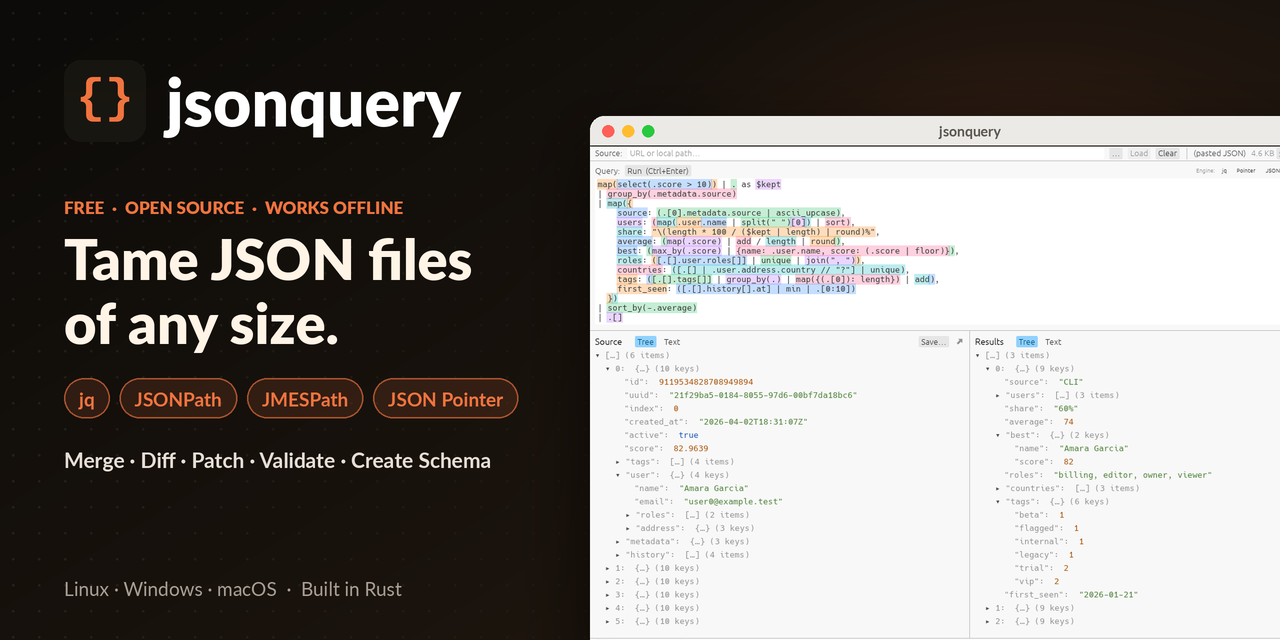Click the JMESPath pill badge
The image size is (1280, 640).
tap(305, 399)
